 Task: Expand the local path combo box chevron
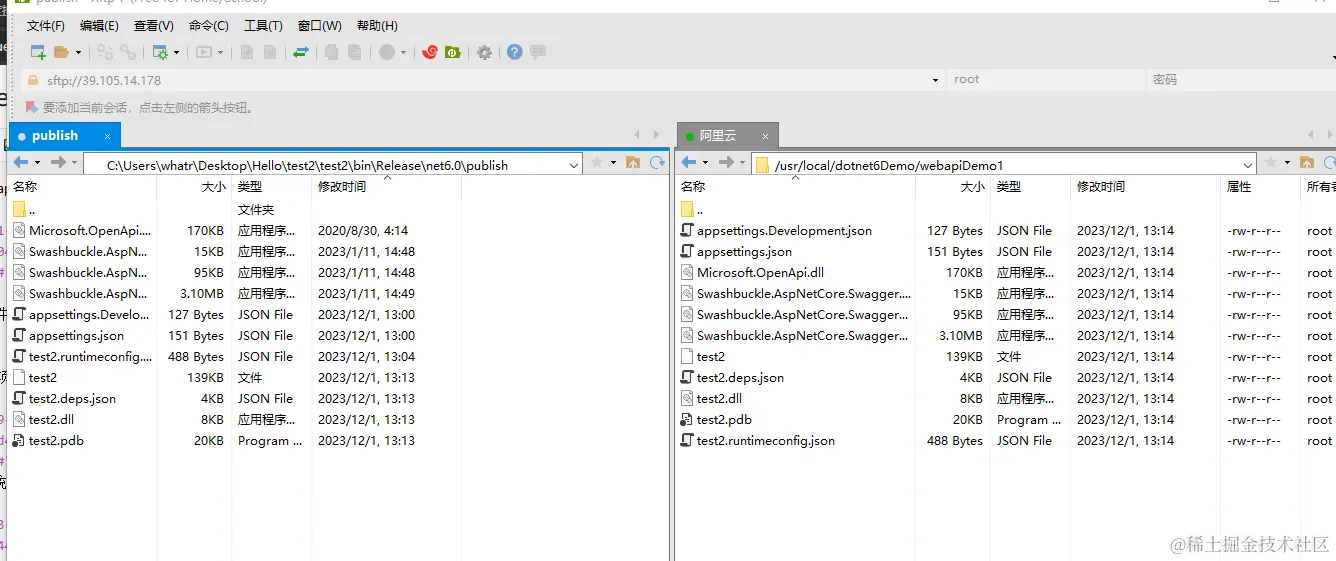click(x=574, y=165)
